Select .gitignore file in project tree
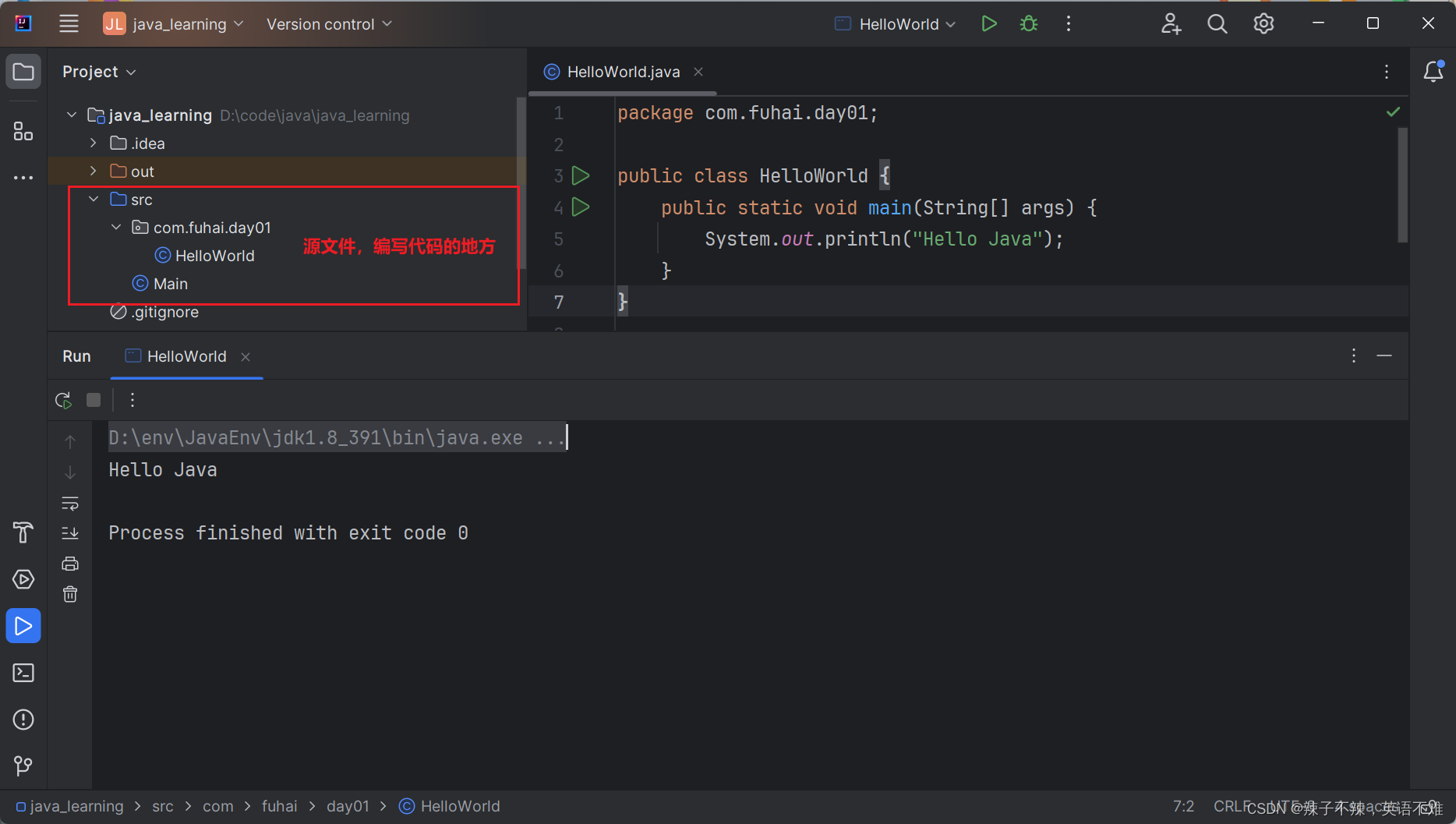Viewport: 1456px width, 824px height. click(155, 312)
